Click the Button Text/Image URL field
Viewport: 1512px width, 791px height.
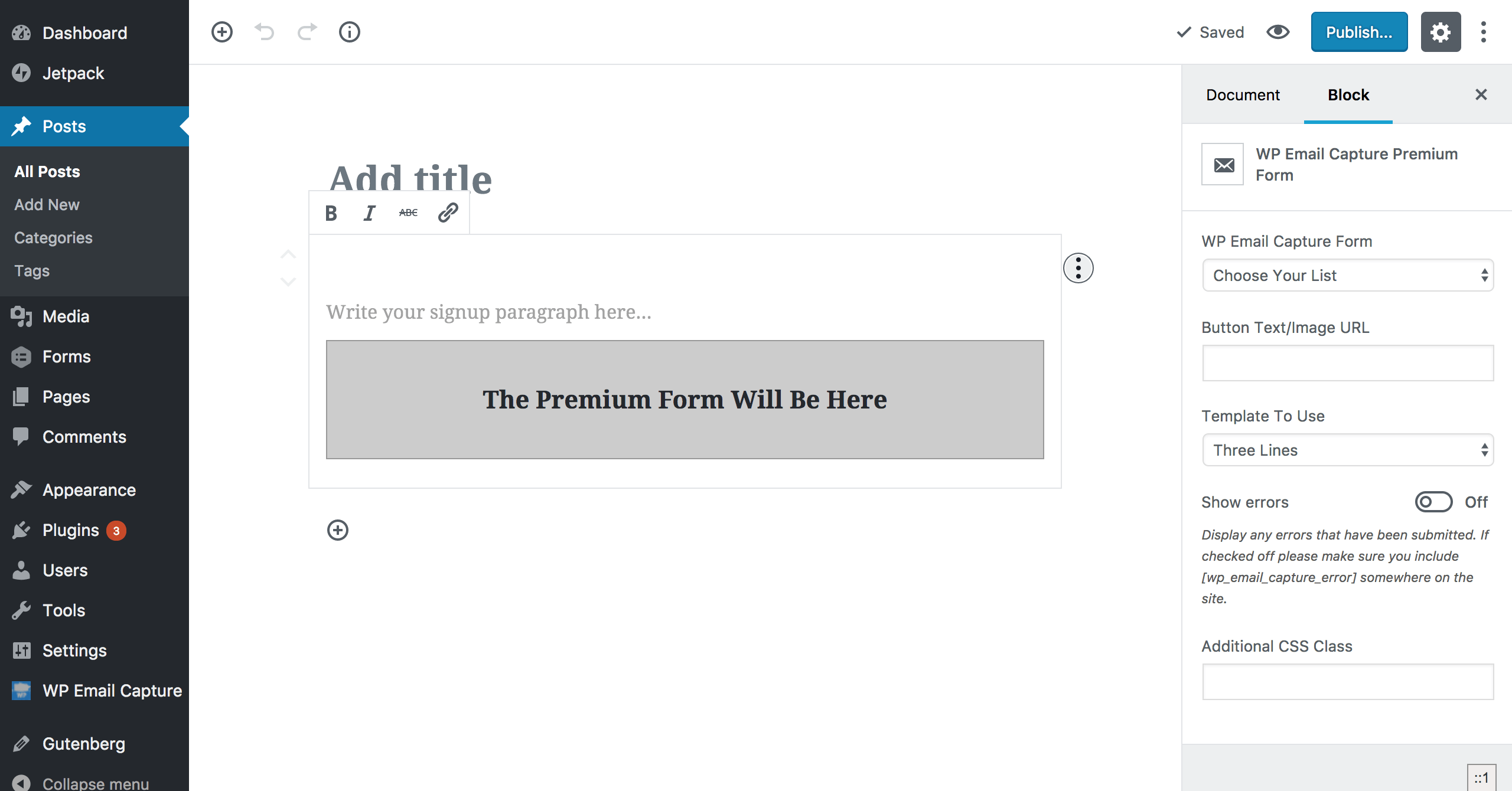[x=1348, y=363]
